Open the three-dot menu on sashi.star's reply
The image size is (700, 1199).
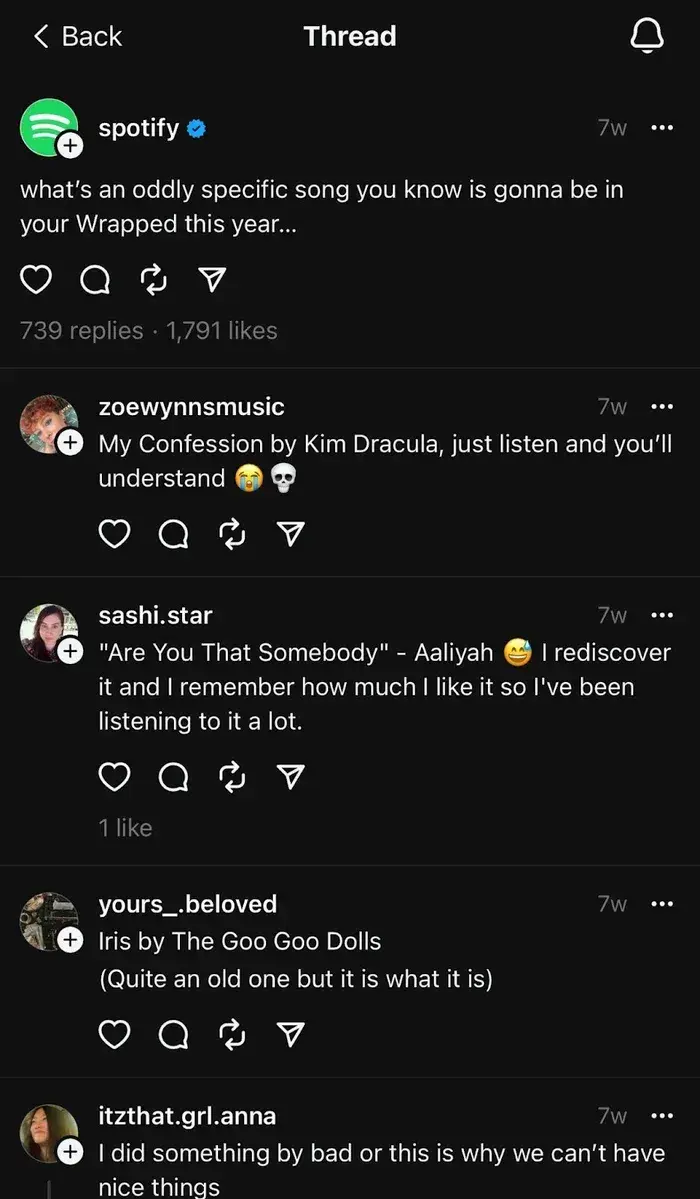click(662, 615)
